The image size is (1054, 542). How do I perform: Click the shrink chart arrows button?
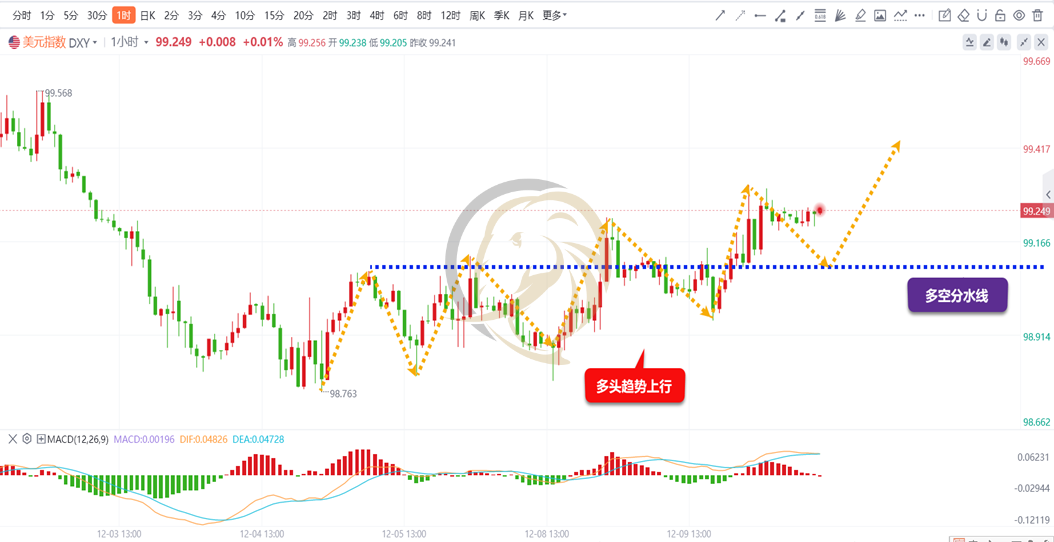click(1024, 42)
